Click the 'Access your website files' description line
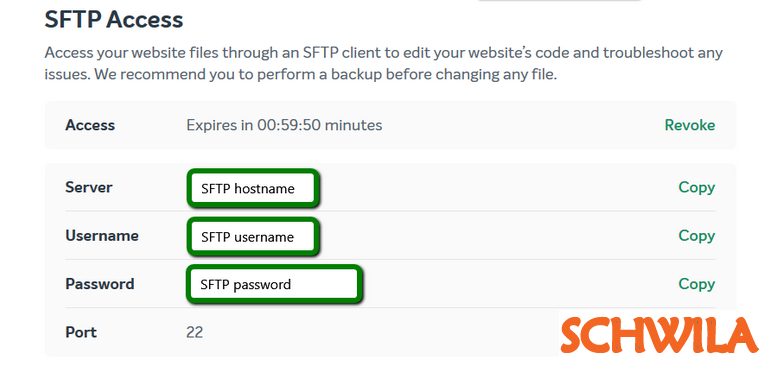Screen dimensions: 762x365 pos(383,52)
